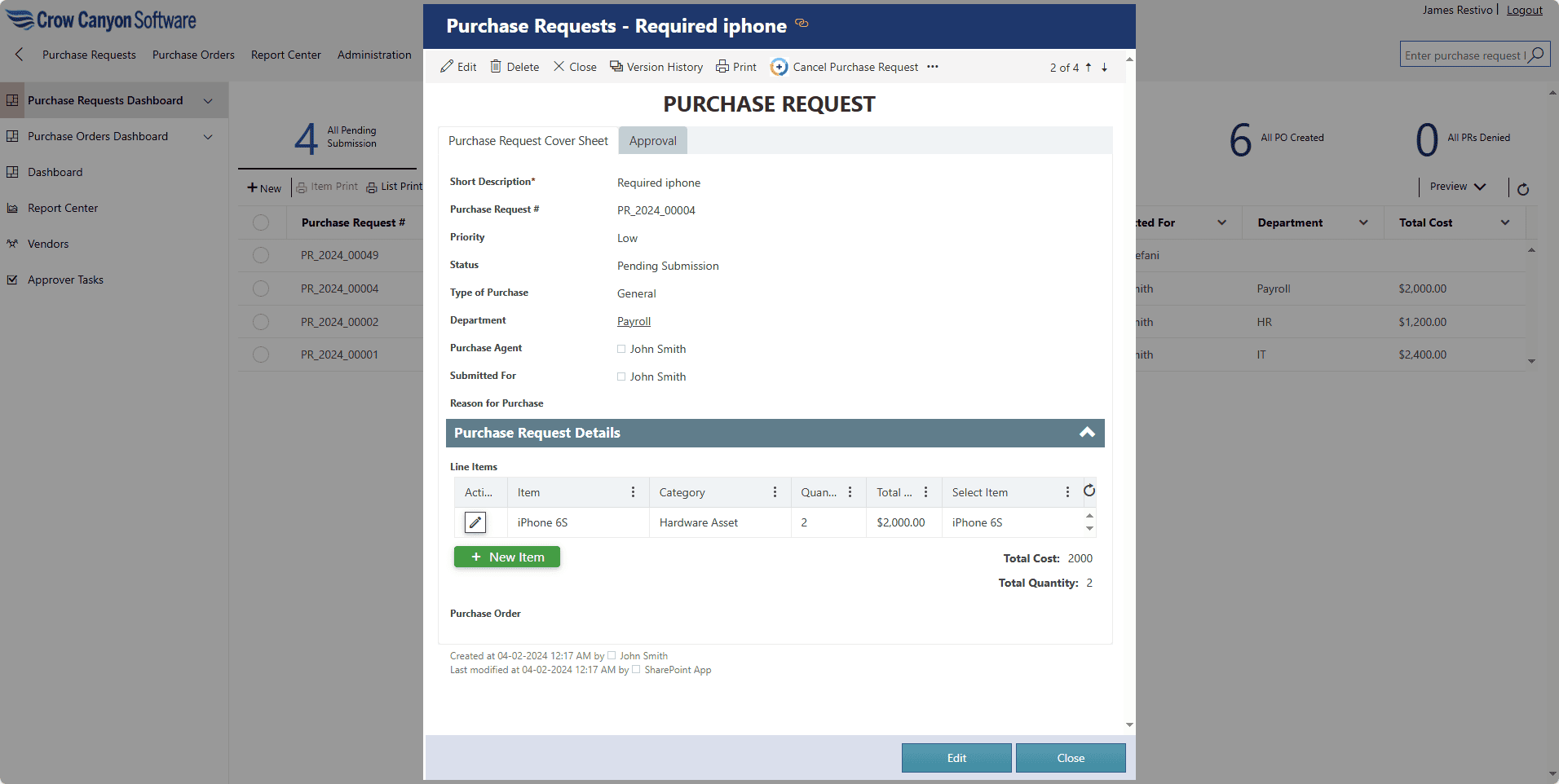Select Purchase Request Cover Sheet tab

point(528,140)
